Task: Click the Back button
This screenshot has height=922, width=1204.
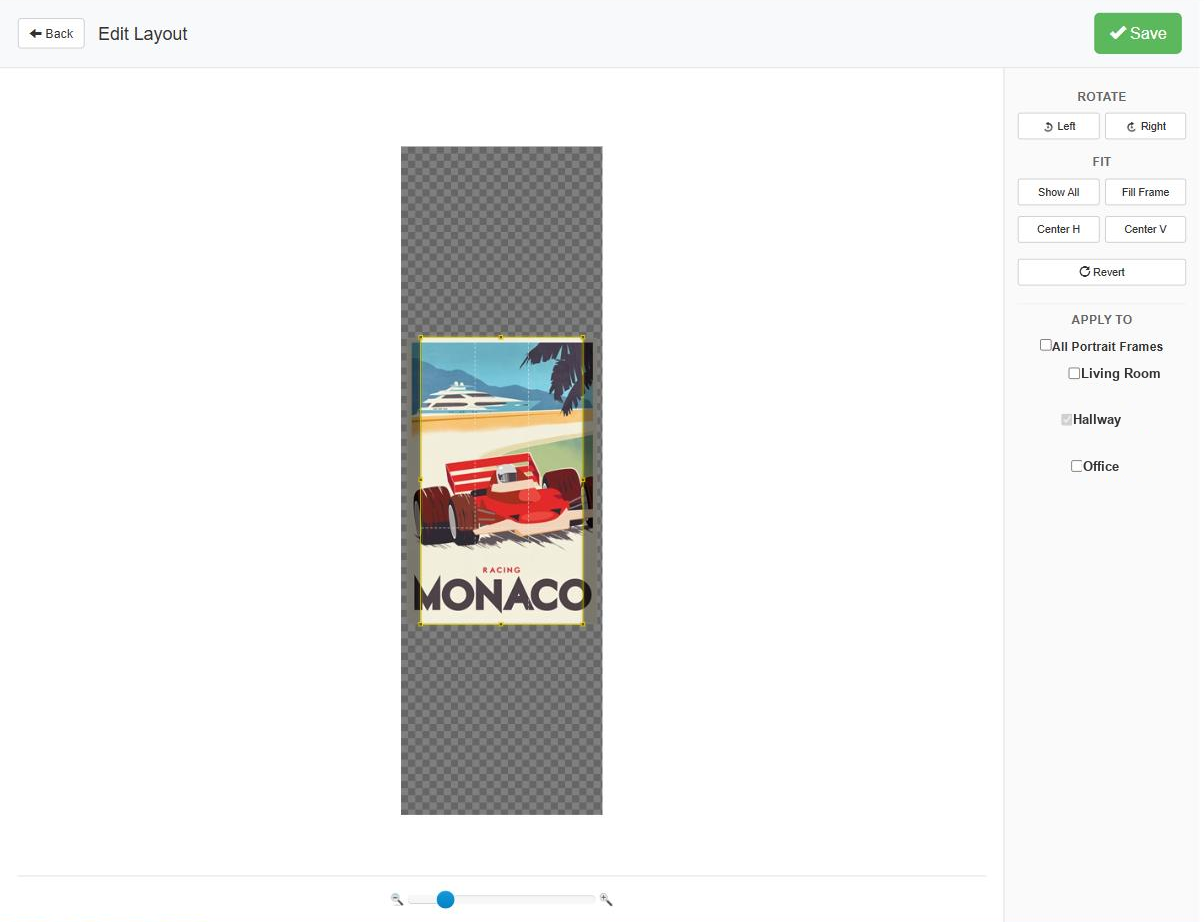Action: [x=51, y=34]
